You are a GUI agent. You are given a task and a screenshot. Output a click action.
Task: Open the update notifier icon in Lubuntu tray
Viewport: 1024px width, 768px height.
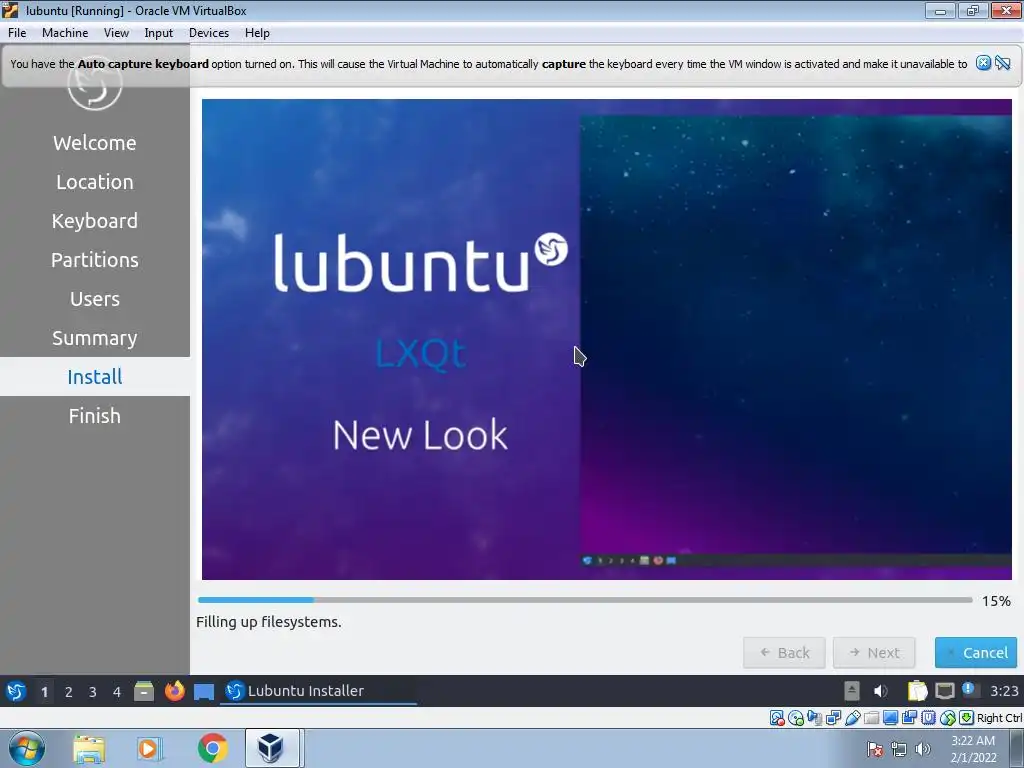click(x=968, y=689)
